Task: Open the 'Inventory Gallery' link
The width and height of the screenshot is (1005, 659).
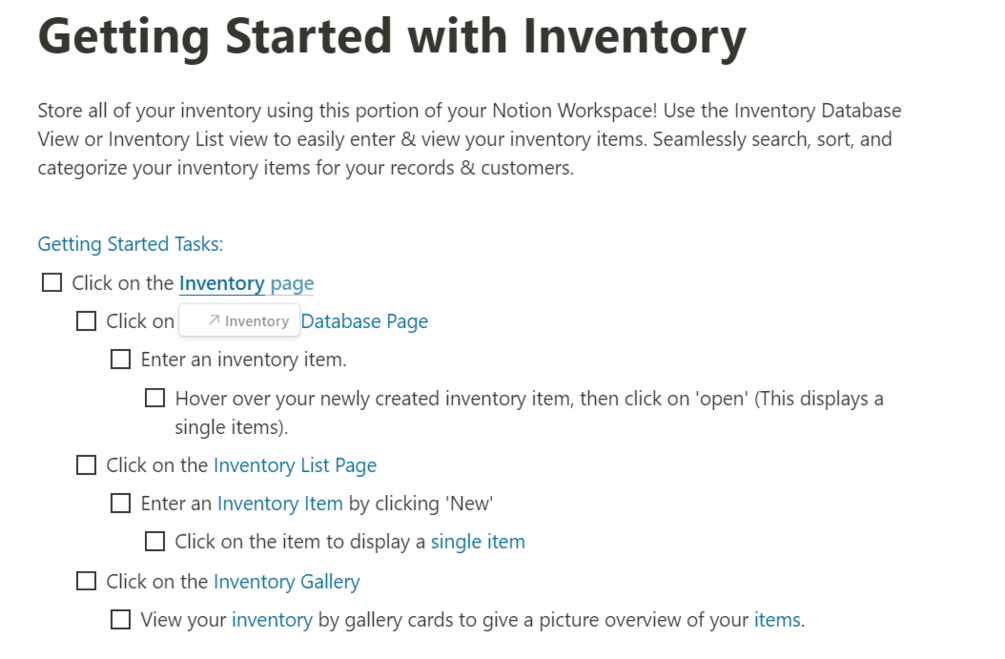Action: coord(286,581)
